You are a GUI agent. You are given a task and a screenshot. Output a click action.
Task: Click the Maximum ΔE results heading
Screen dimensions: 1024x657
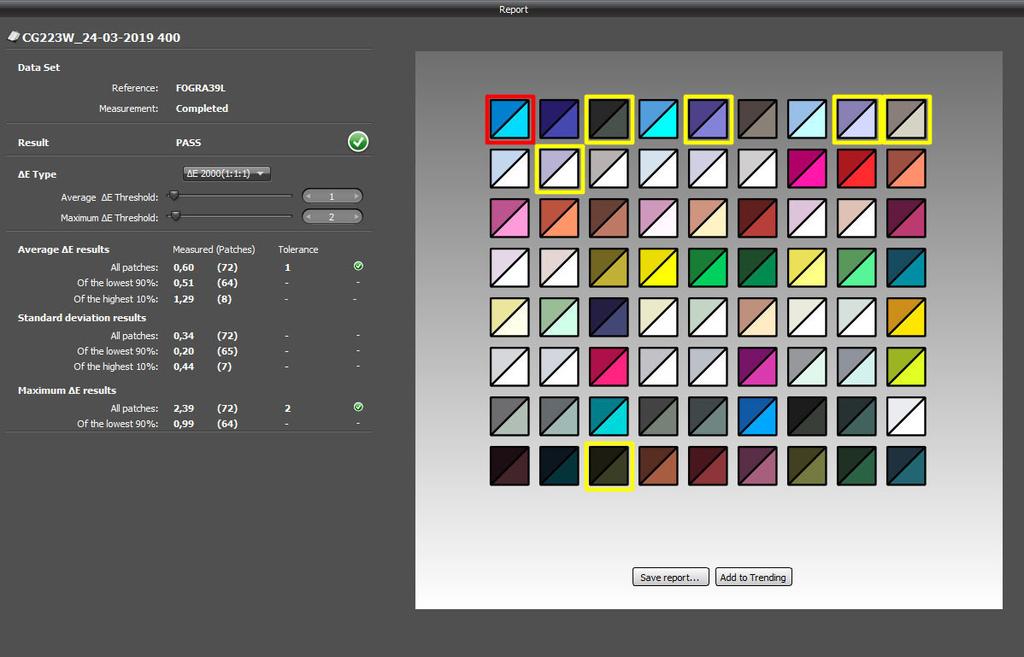coord(67,391)
